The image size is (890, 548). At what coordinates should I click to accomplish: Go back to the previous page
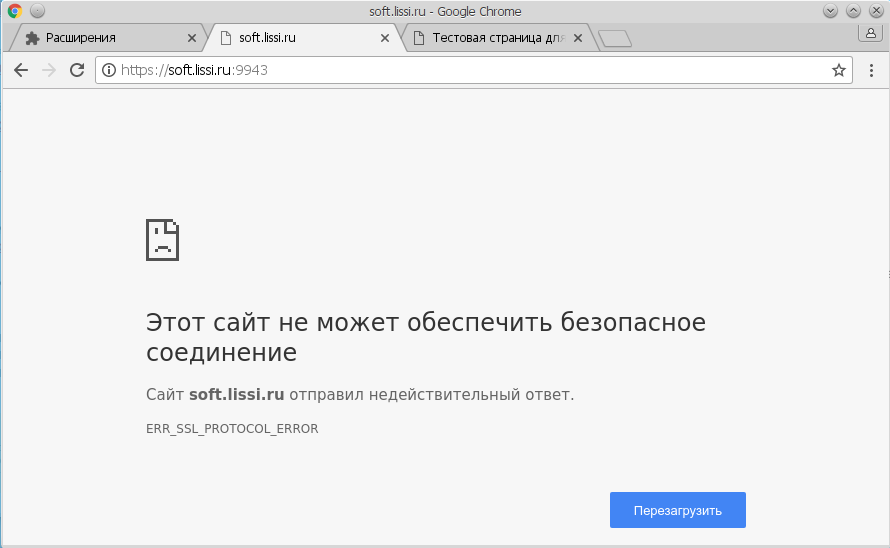(x=20, y=70)
